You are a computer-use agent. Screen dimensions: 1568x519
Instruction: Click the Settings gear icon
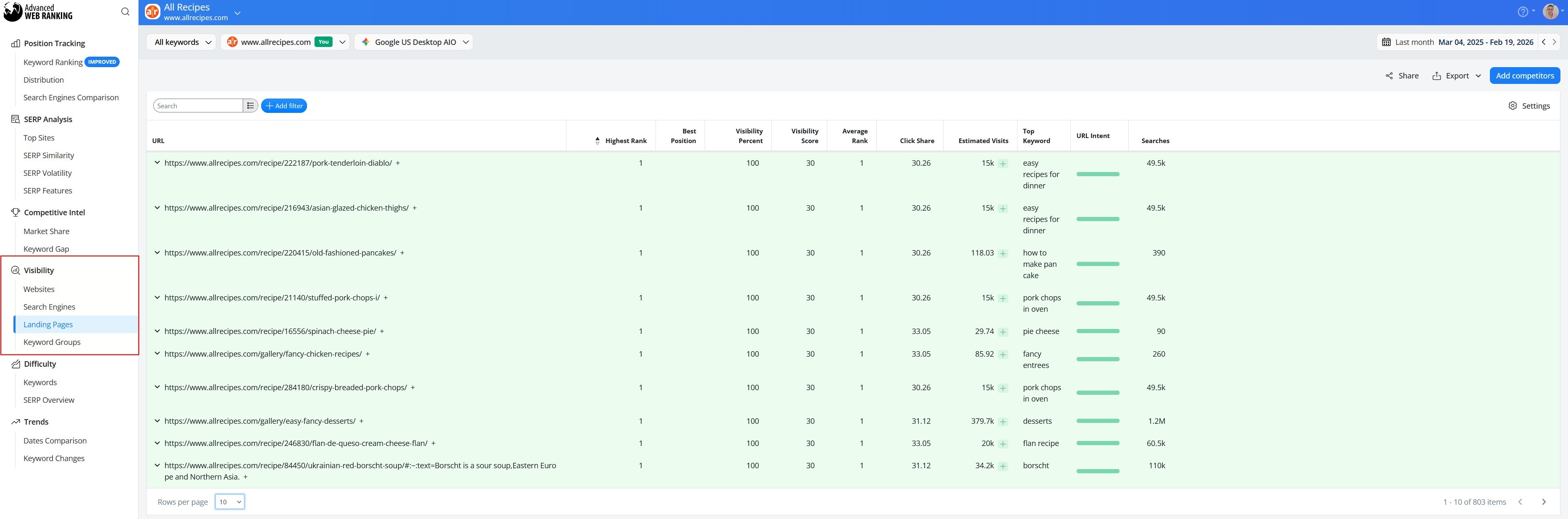(x=1513, y=106)
